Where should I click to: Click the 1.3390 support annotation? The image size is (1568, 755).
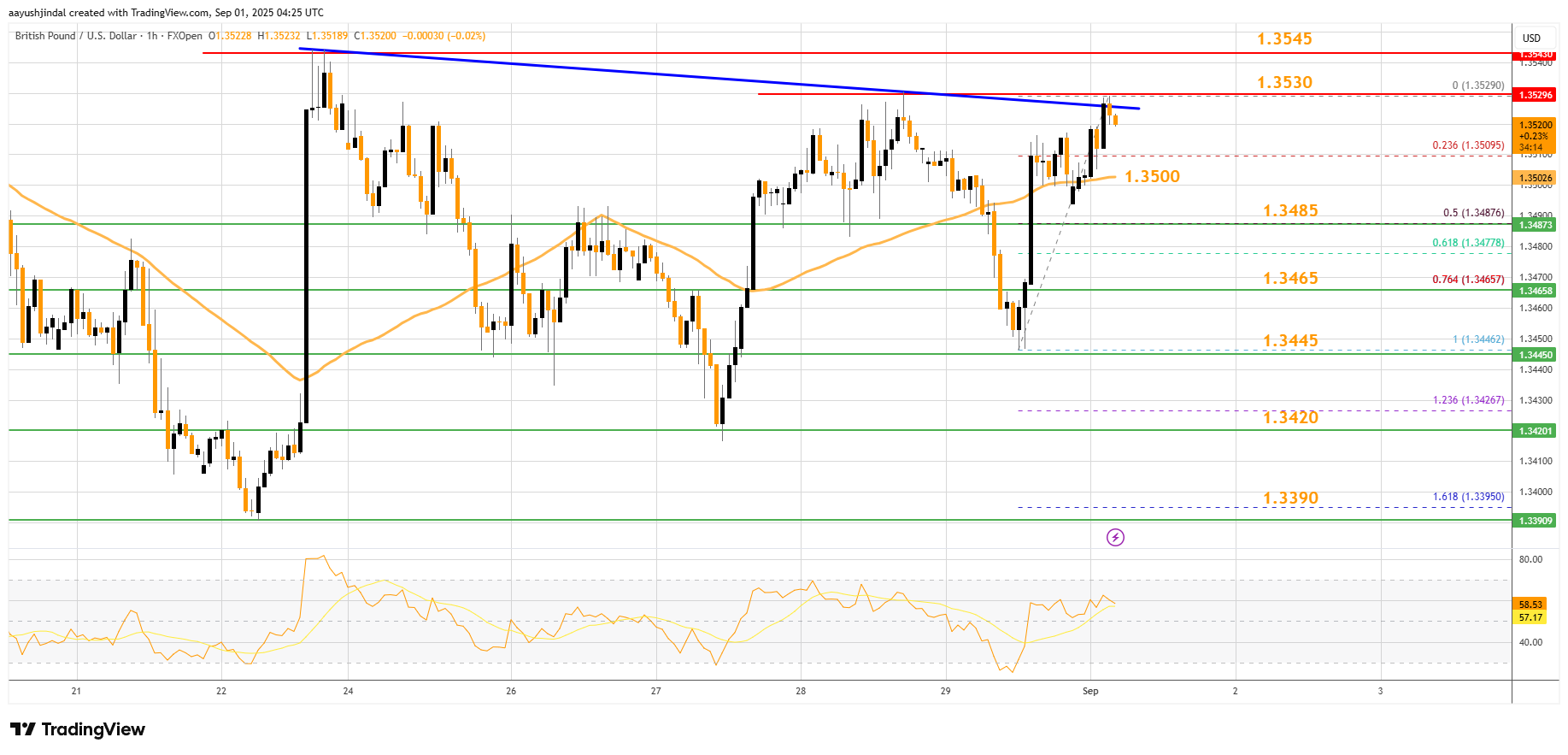pos(1290,498)
